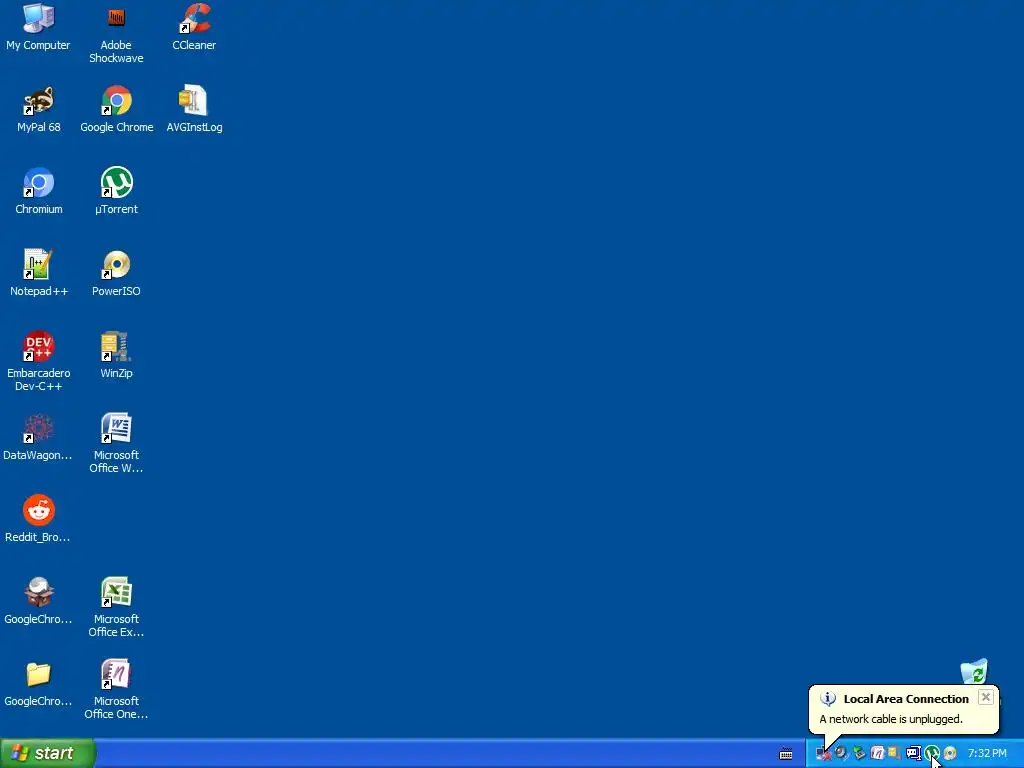This screenshot has height=768, width=1024.
Task: Click the OneNote tray icon
Action: click(877, 754)
